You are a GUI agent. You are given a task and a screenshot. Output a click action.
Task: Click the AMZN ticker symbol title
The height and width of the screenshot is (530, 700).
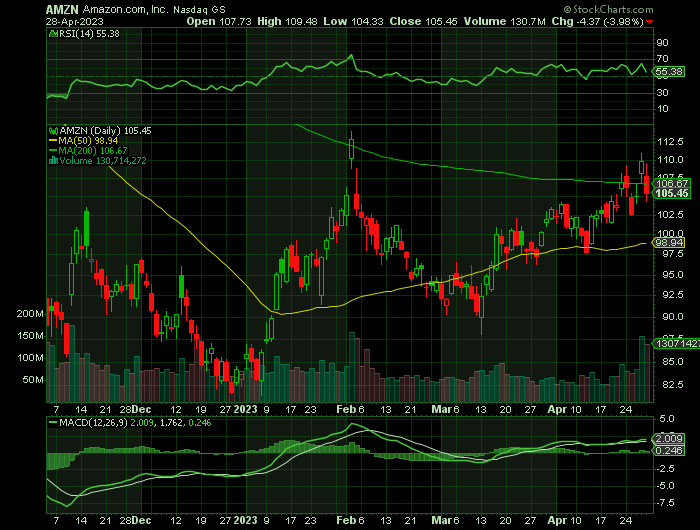[x=62, y=9]
